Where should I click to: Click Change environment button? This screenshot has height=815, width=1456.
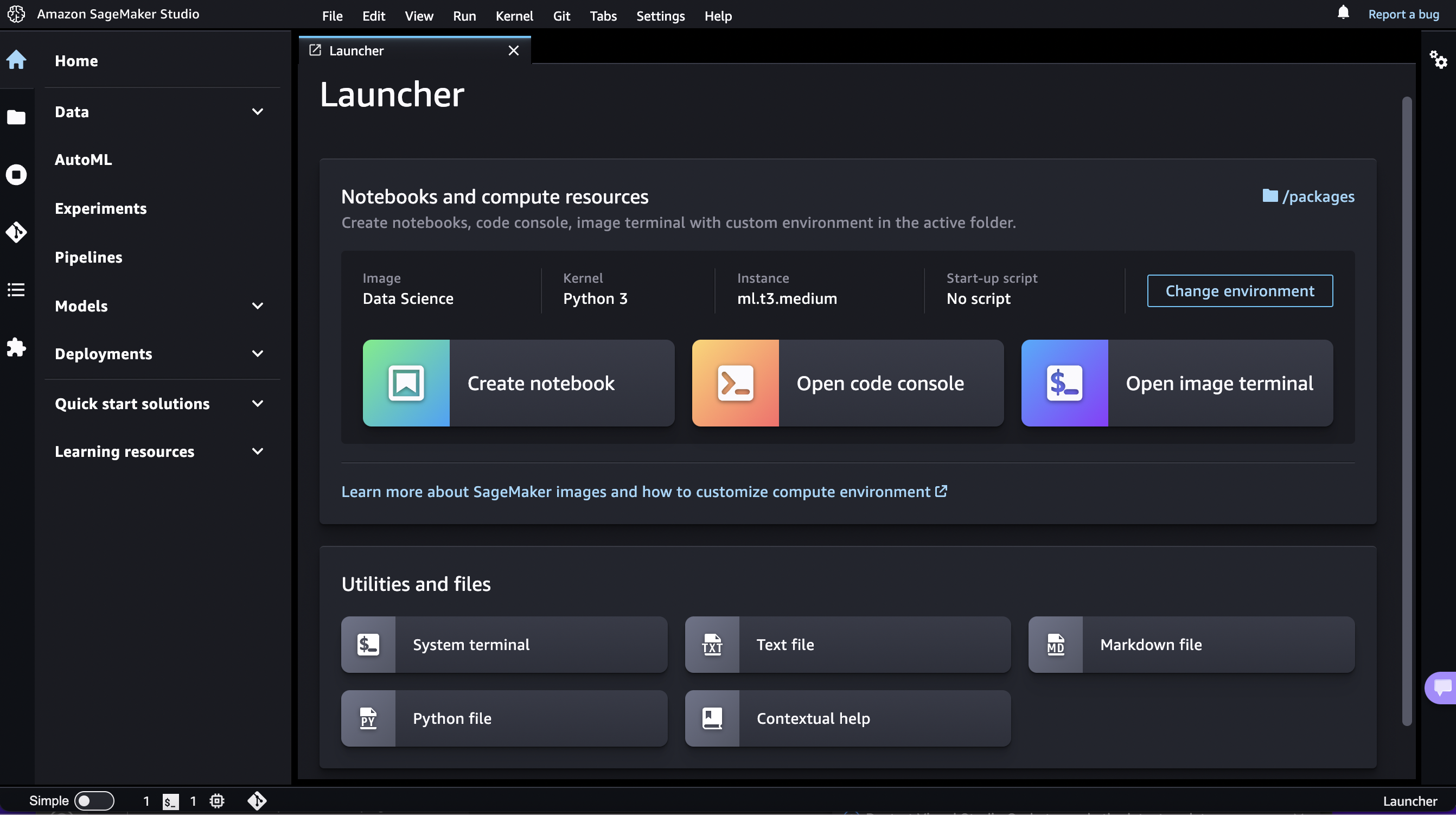coord(1240,290)
